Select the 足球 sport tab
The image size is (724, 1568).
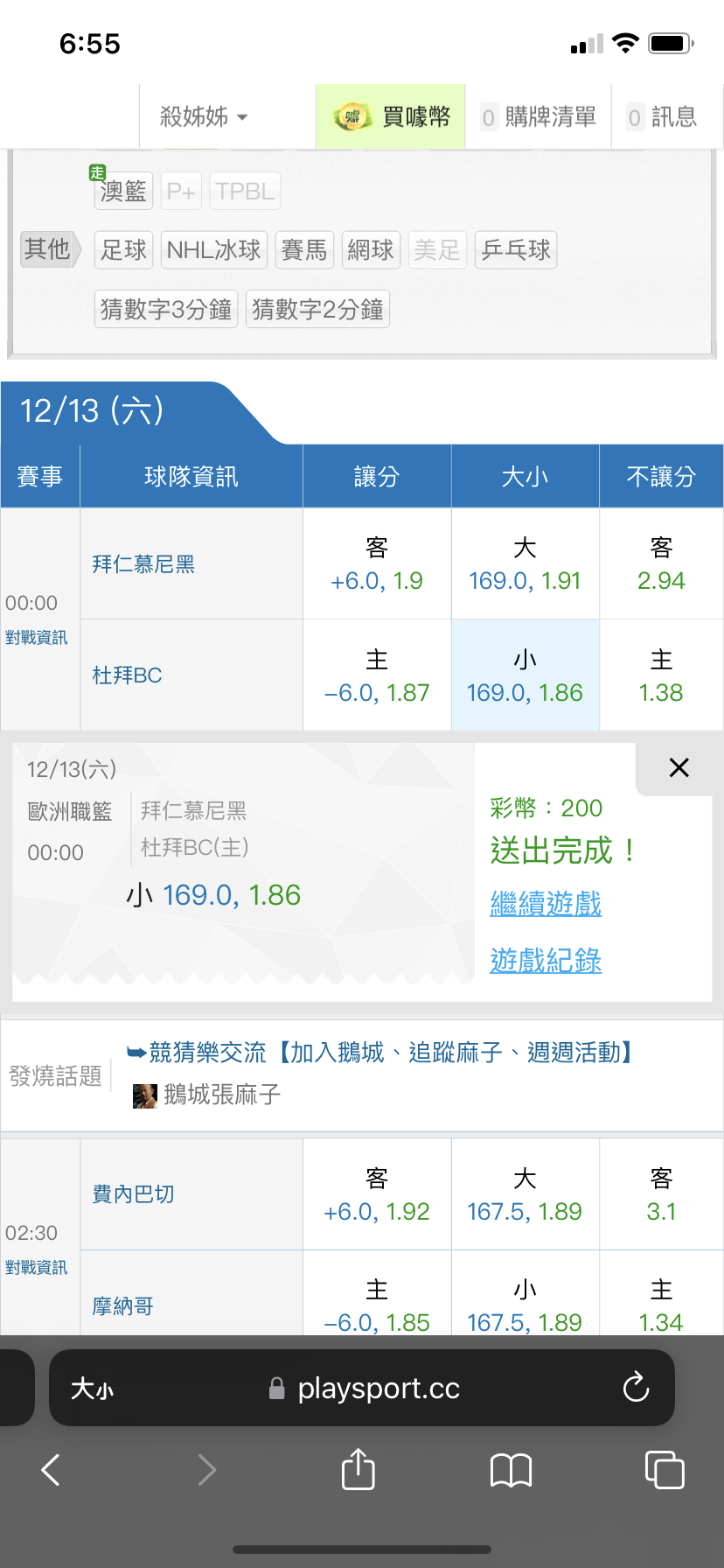click(123, 250)
